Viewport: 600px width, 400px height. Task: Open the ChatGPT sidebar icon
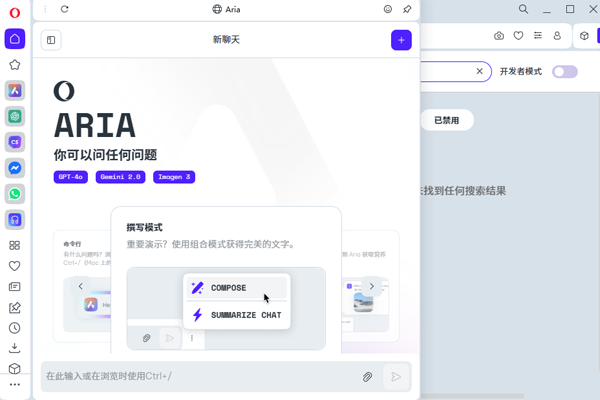pos(15,116)
